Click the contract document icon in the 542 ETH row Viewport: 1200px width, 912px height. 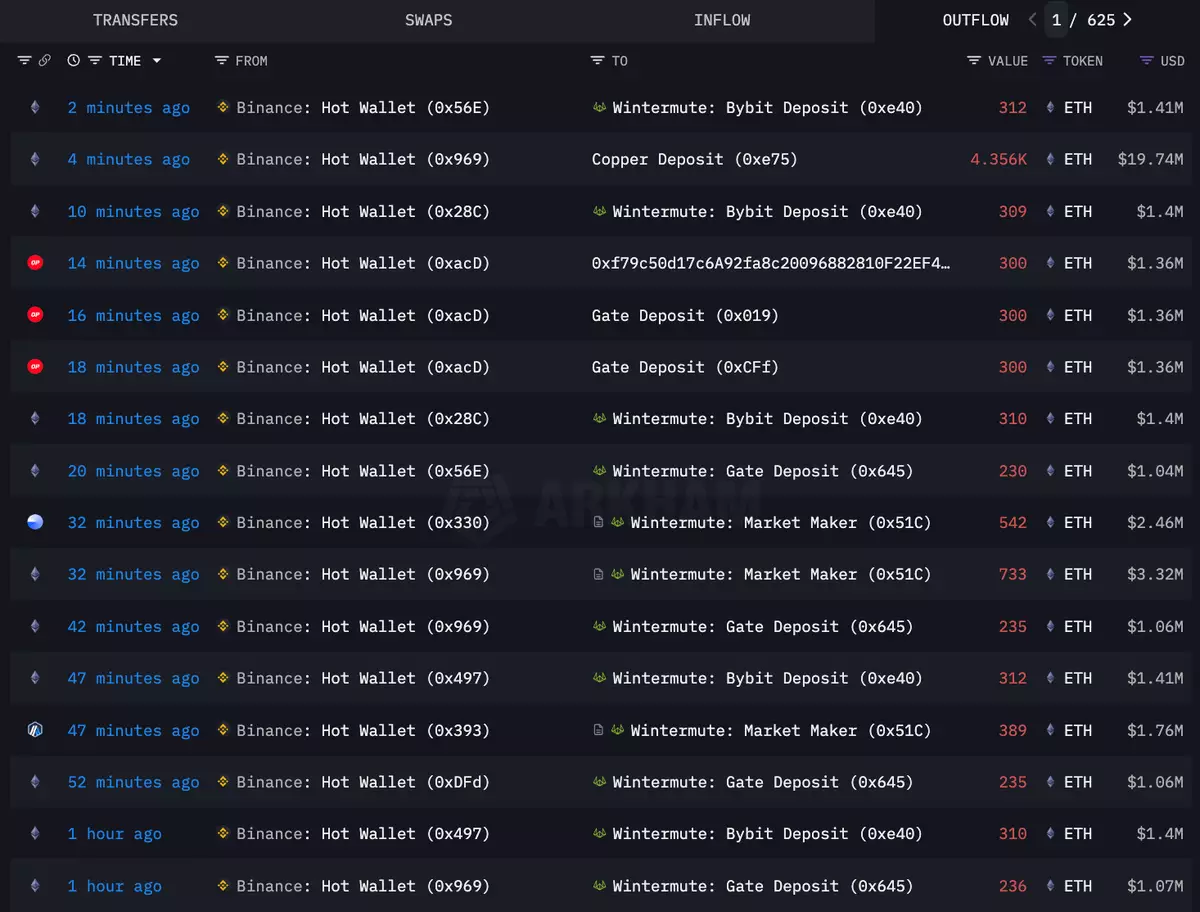598,522
